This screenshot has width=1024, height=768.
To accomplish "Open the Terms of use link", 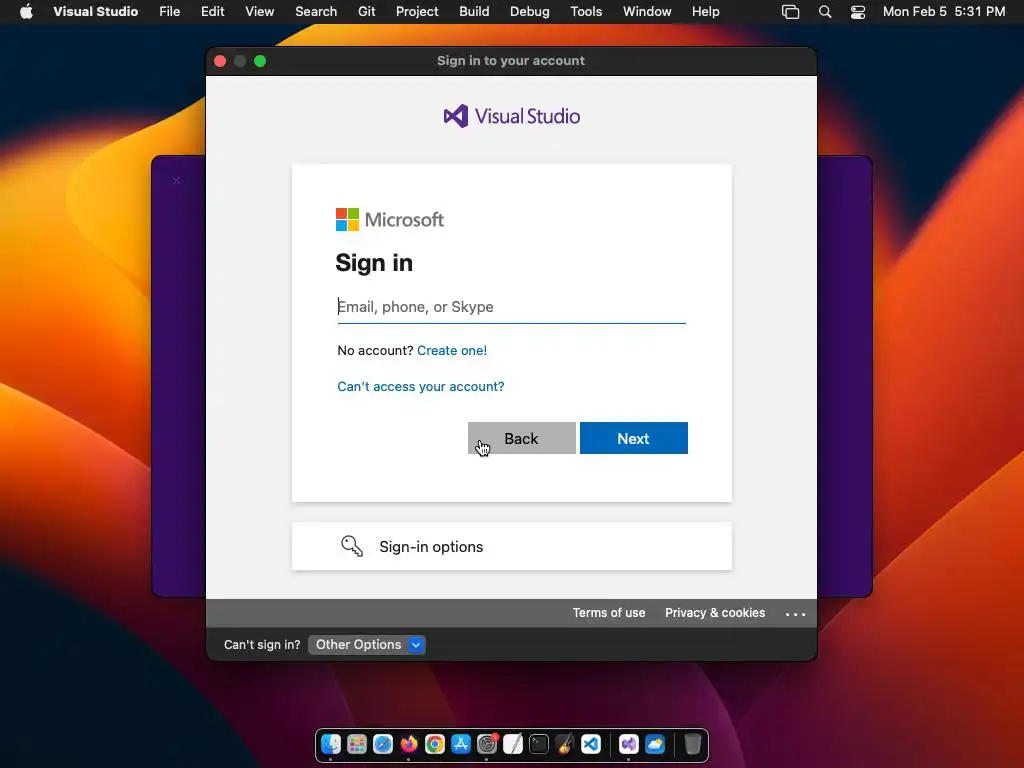I will (609, 613).
